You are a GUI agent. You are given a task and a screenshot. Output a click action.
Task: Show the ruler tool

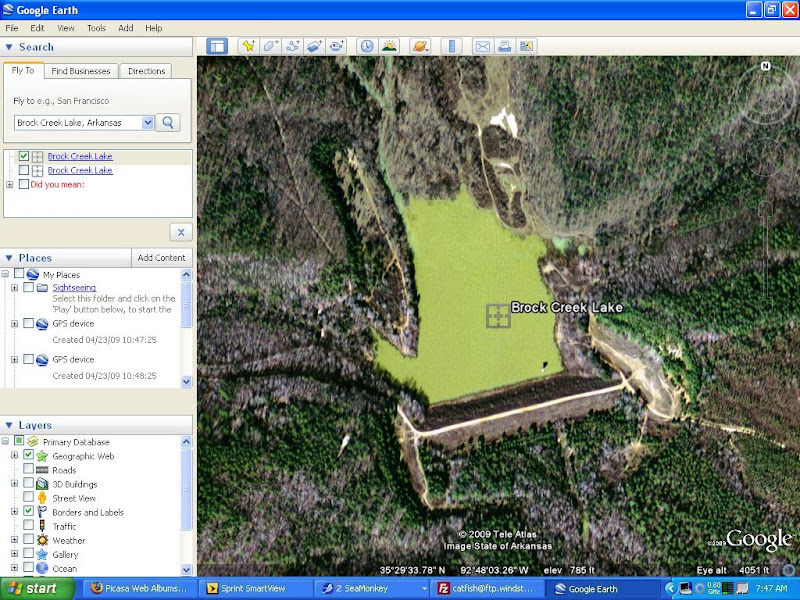[x=452, y=46]
